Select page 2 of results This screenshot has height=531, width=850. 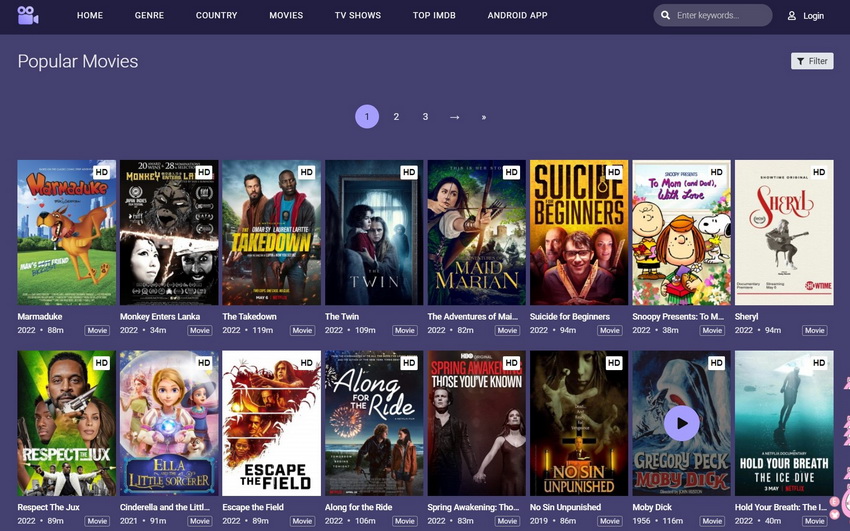tap(396, 117)
